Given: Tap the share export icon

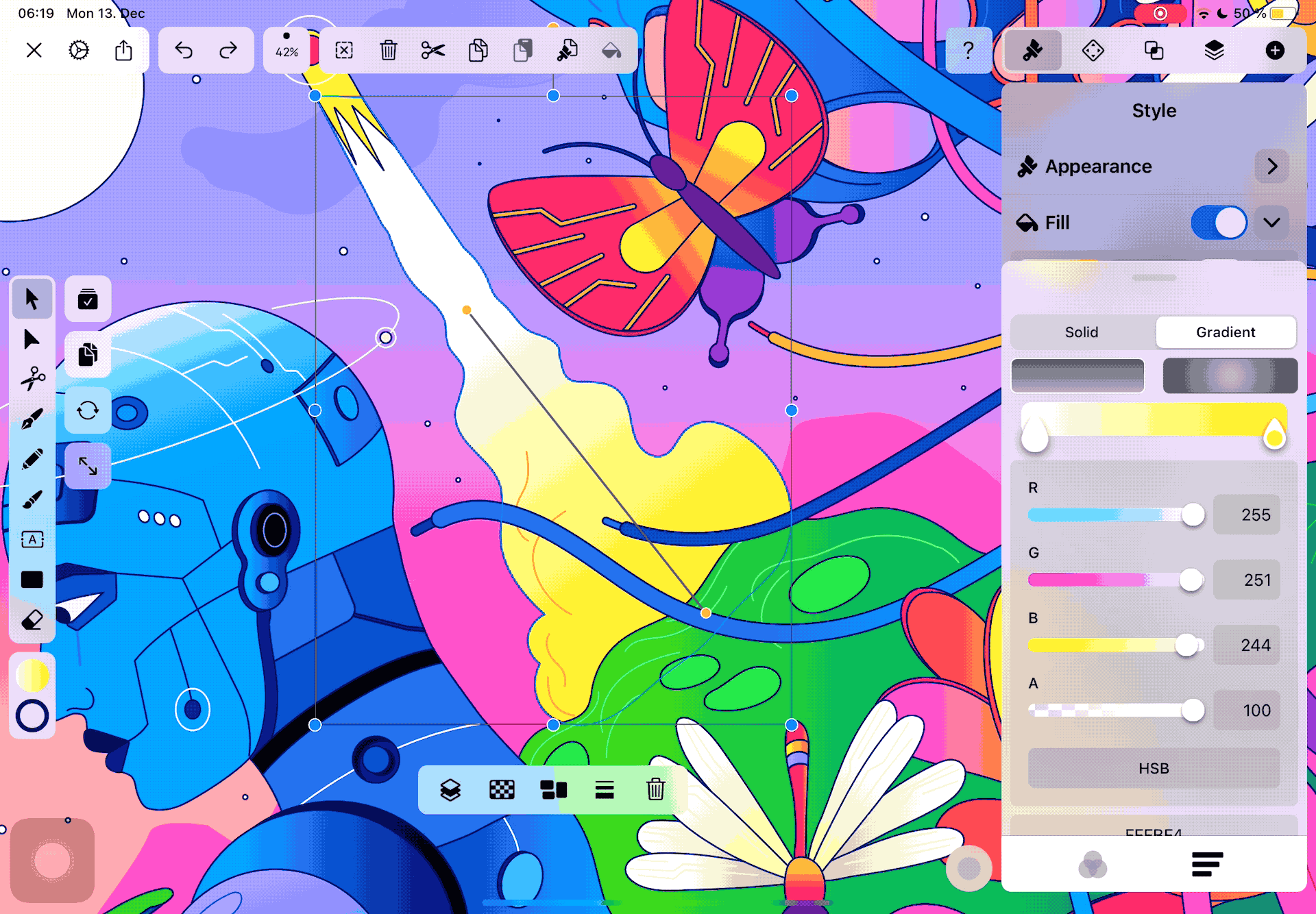Looking at the screenshot, I should (123, 51).
